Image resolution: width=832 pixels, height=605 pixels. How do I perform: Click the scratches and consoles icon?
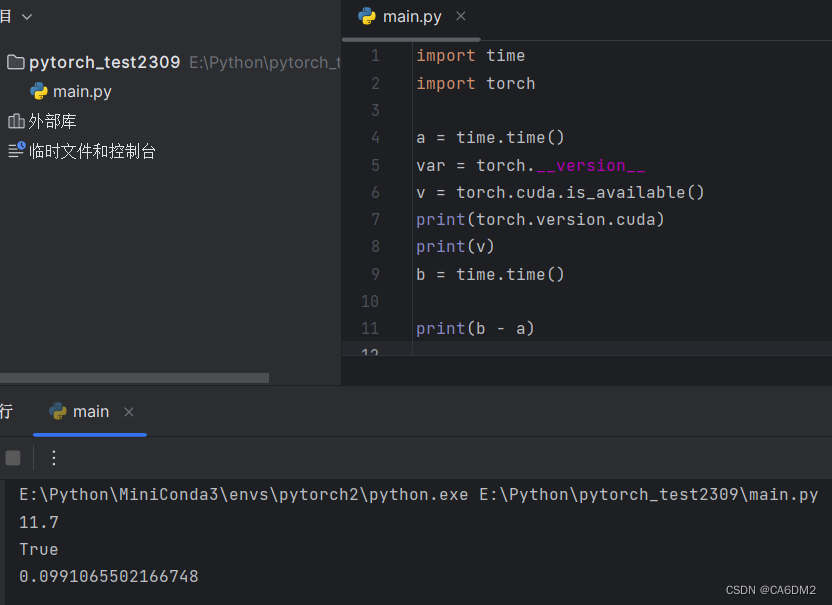pos(16,150)
